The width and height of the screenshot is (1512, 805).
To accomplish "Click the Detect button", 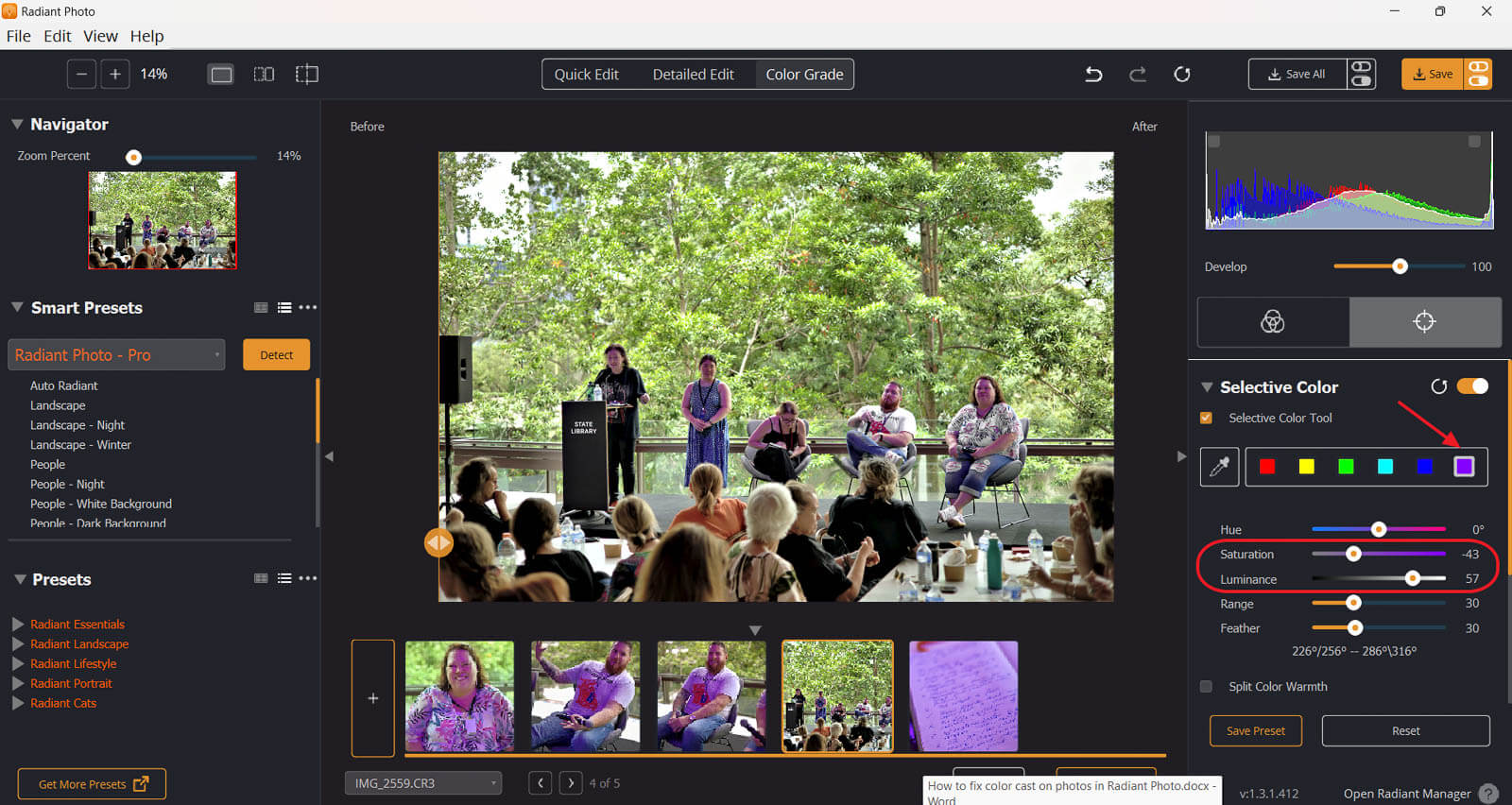I will tap(276, 355).
